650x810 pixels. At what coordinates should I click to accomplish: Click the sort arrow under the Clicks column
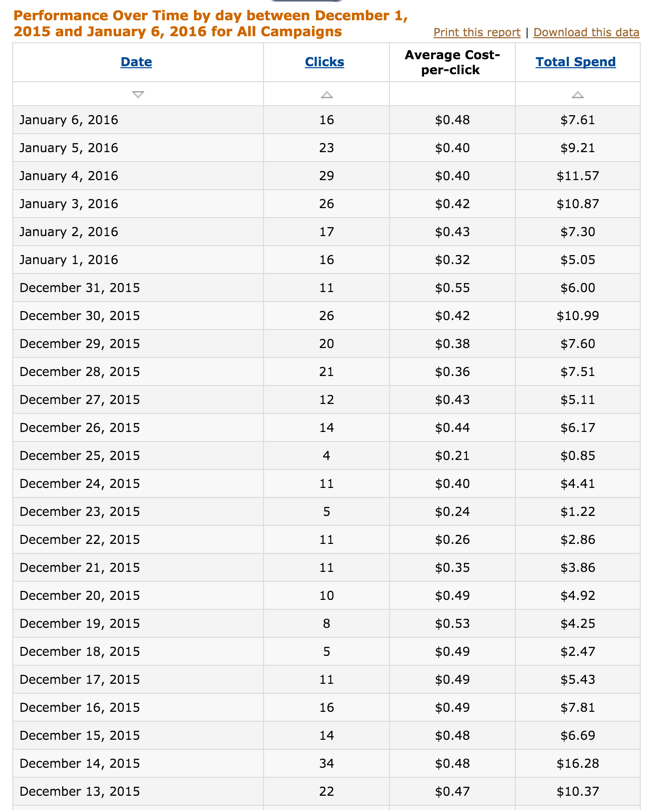[x=326, y=95]
